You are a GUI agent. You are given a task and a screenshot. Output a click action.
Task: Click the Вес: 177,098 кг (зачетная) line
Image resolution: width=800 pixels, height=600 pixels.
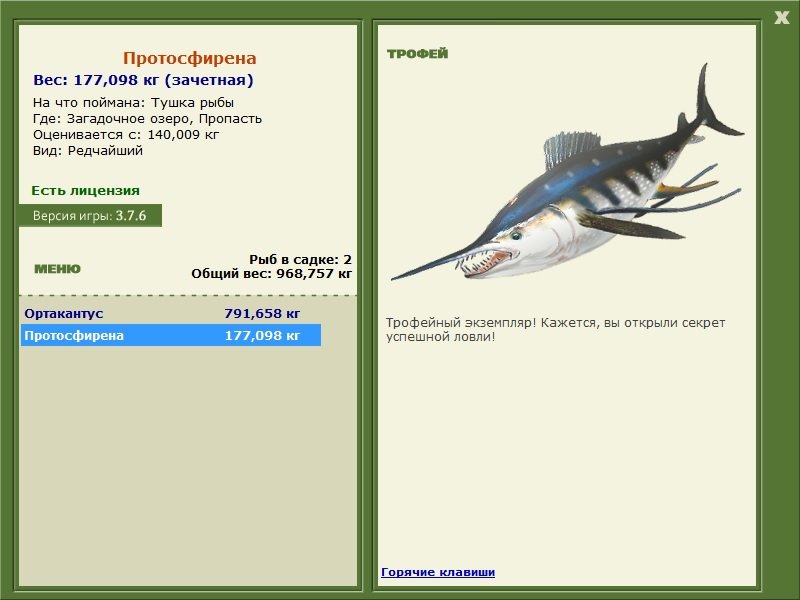pyautogui.click(x=143, y=80)
